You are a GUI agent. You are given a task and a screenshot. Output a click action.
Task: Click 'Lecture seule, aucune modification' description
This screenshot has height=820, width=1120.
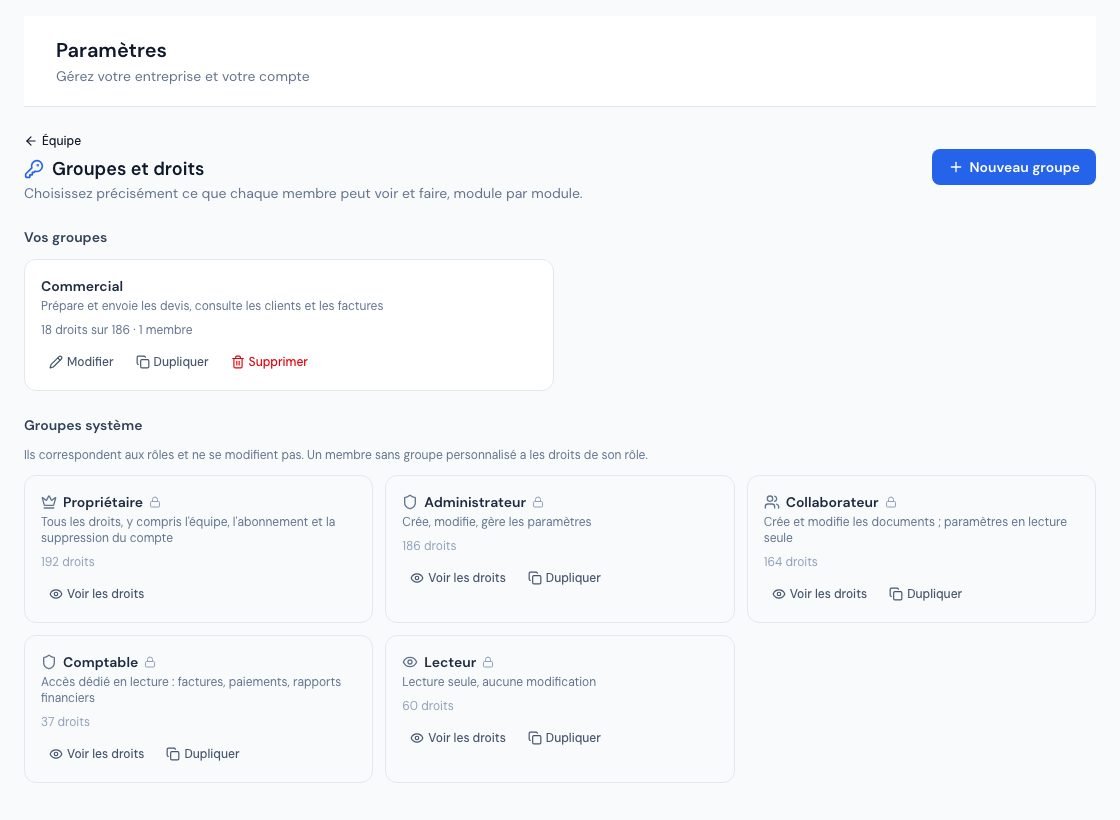click(499, 682)
